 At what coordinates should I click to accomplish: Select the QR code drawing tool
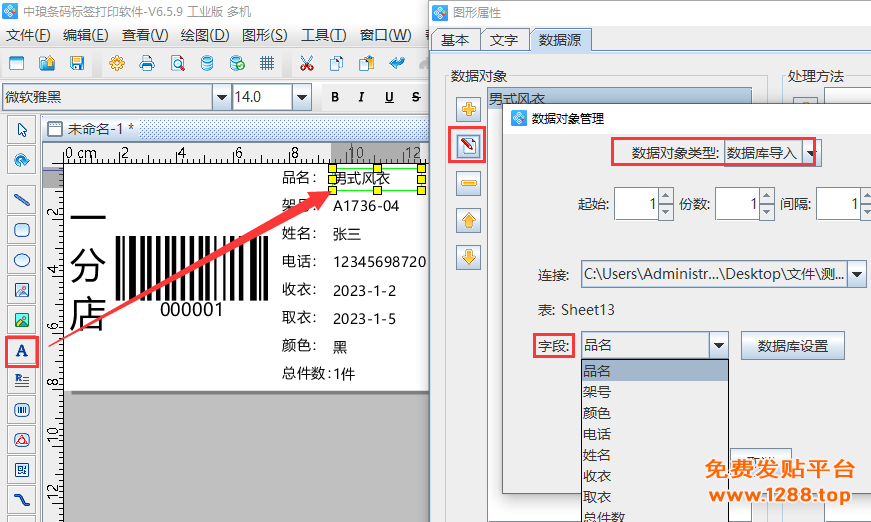(x=22, y=470)
